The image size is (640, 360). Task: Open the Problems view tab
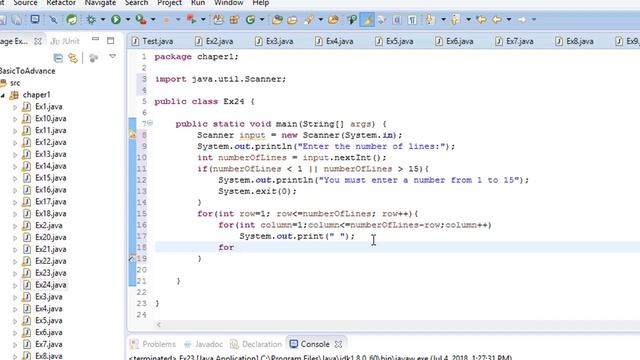(x=153, y=344)
